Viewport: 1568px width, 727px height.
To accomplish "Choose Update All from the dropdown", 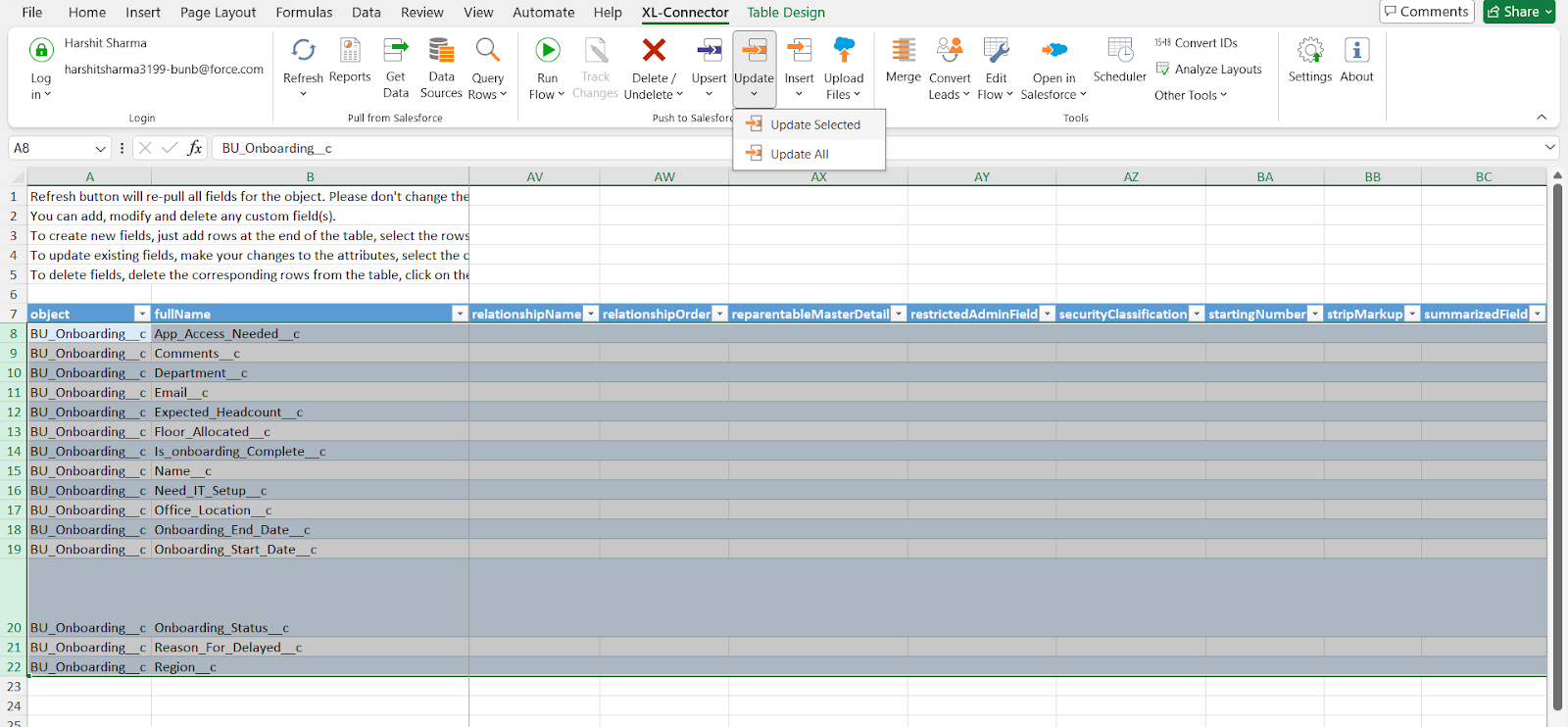I will coord(809,154).
